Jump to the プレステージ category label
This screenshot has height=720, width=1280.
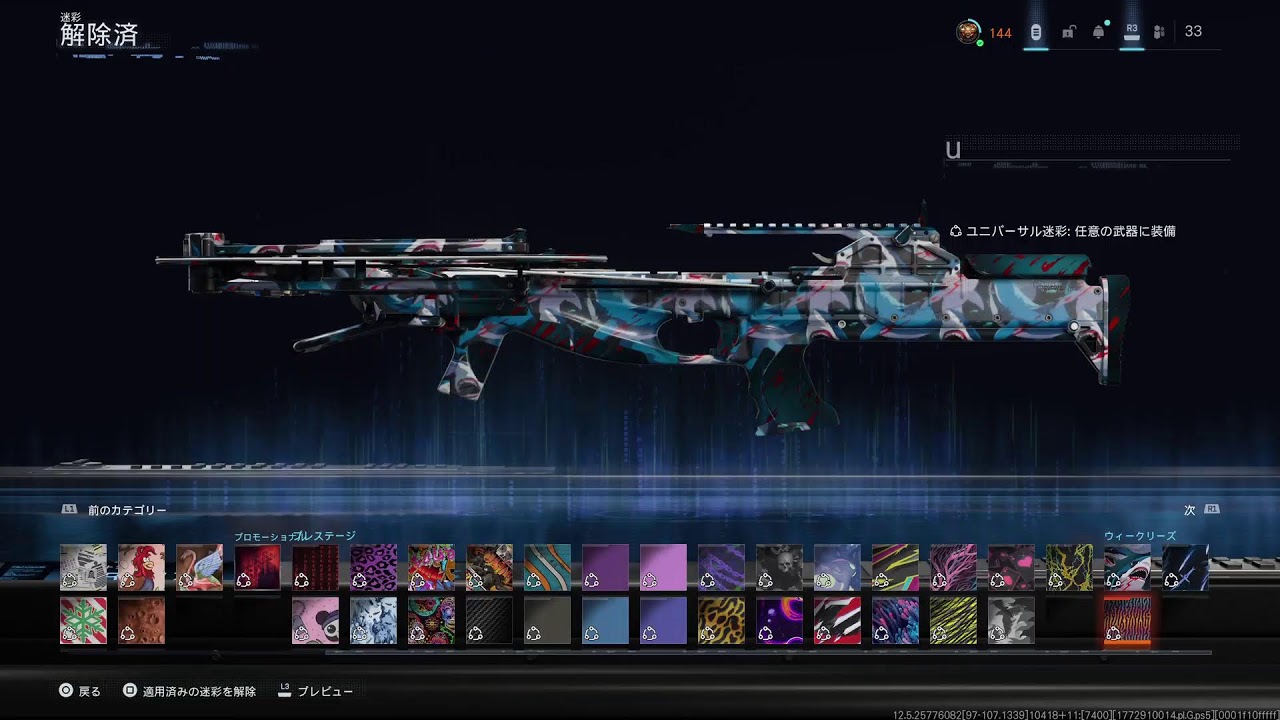[x=326, y=536]
